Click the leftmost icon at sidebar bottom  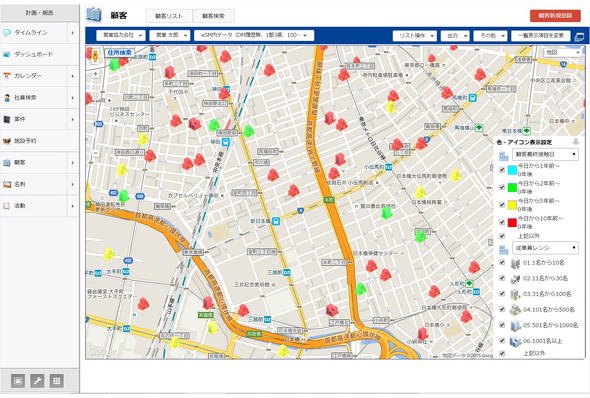tap(18, 381)
